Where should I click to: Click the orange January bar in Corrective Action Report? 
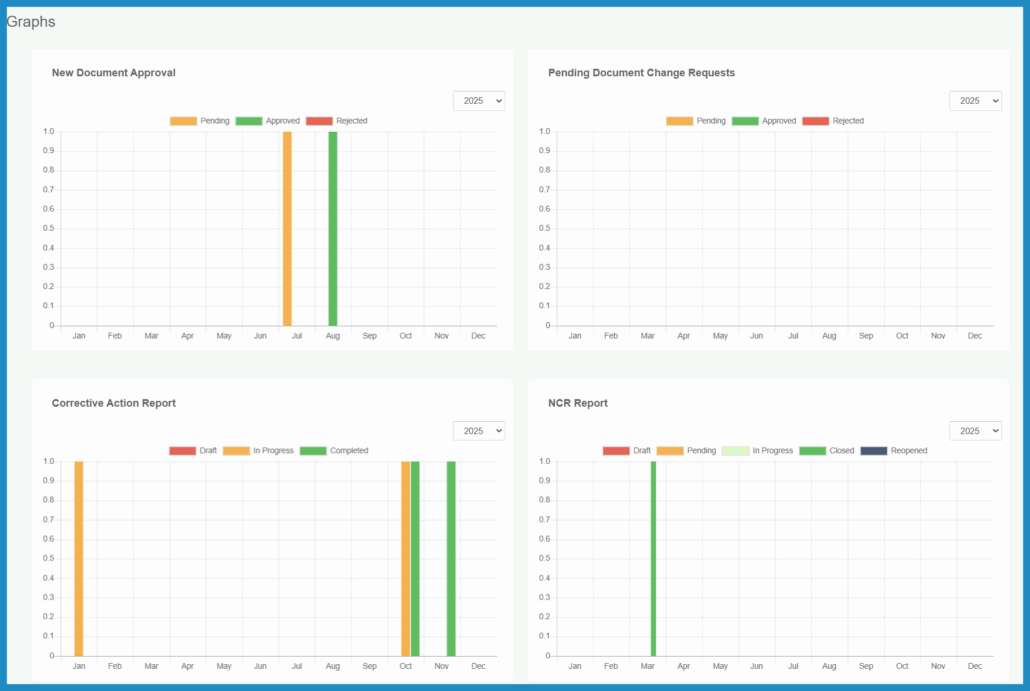79,558
